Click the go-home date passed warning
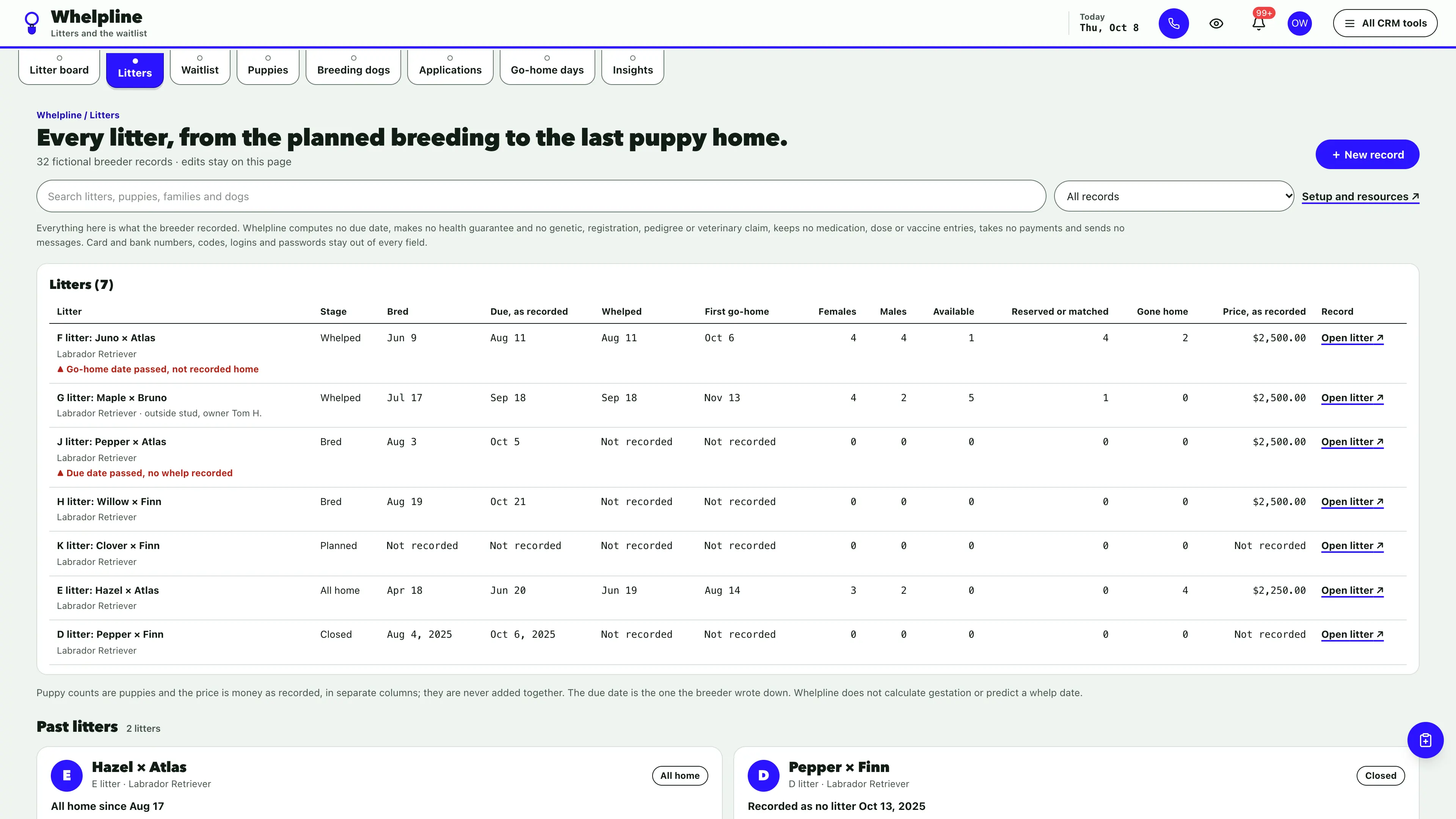The width and height of the screenshot is (1456, 819). coord(158,369)
